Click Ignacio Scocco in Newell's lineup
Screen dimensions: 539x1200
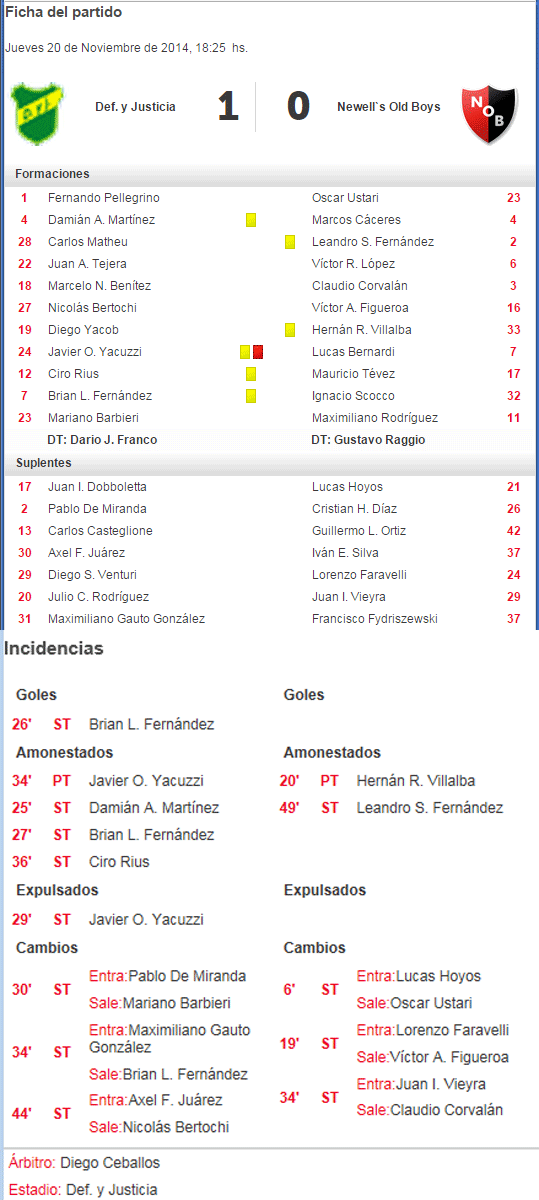pos(353,396)
